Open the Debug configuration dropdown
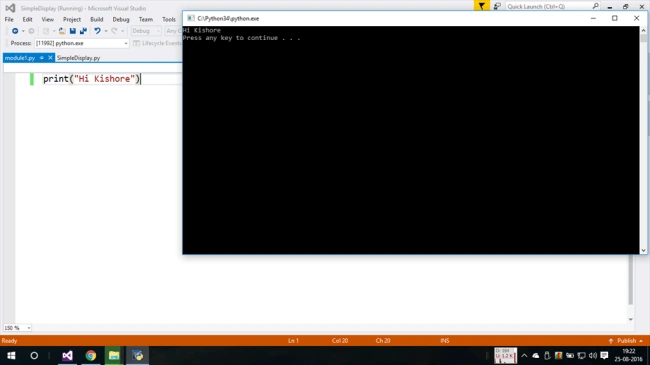 (146, 31)
